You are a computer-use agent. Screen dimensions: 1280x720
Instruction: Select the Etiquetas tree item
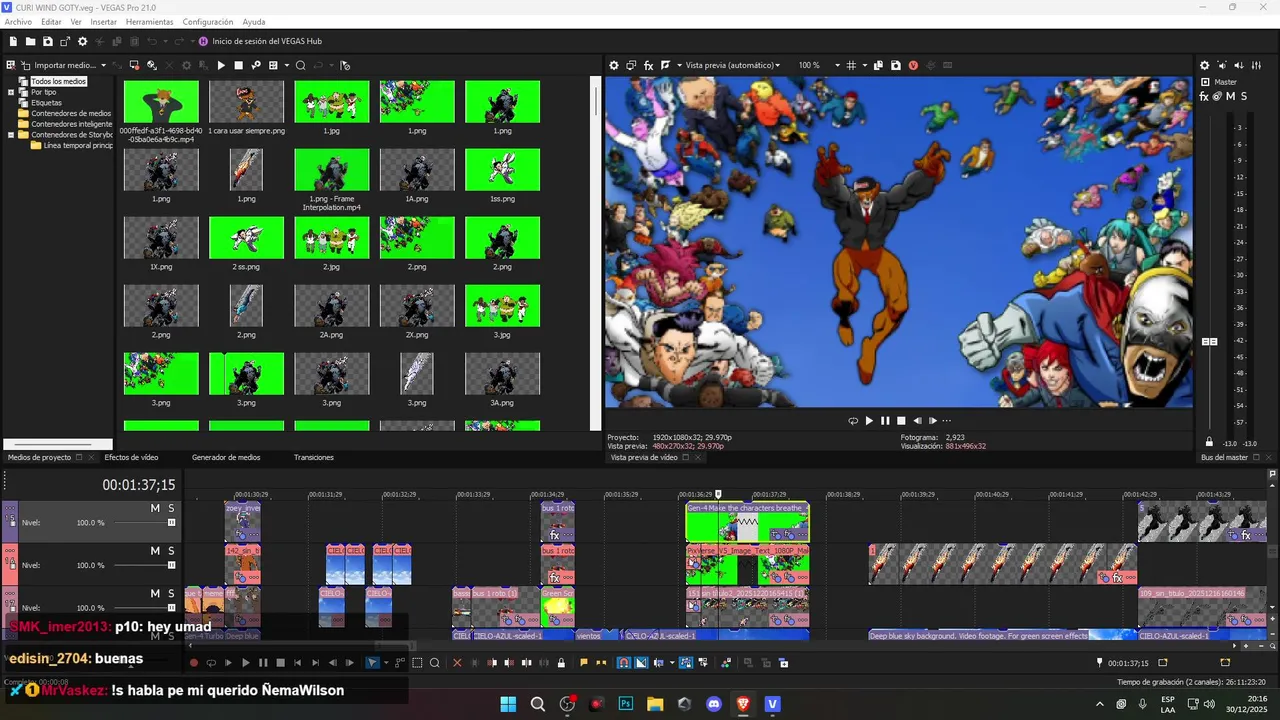(46, 103)
